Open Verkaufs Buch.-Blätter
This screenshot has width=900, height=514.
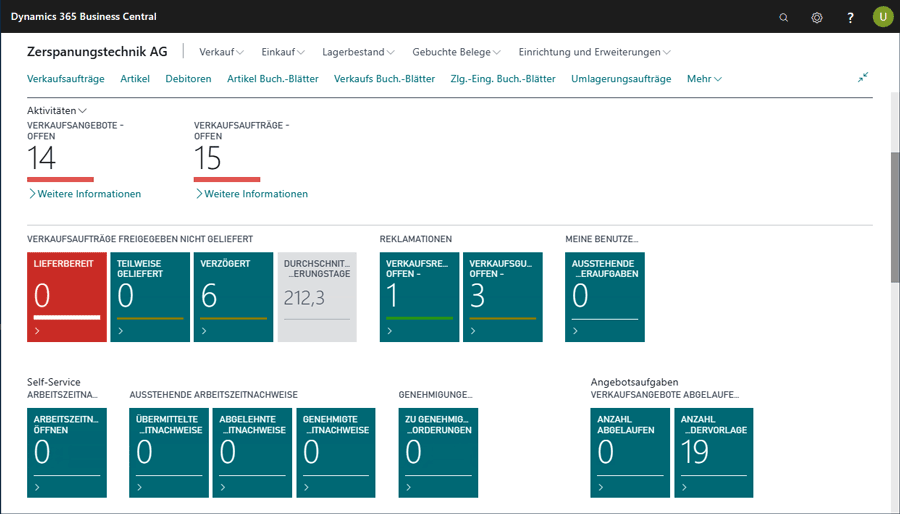point(385,79)
